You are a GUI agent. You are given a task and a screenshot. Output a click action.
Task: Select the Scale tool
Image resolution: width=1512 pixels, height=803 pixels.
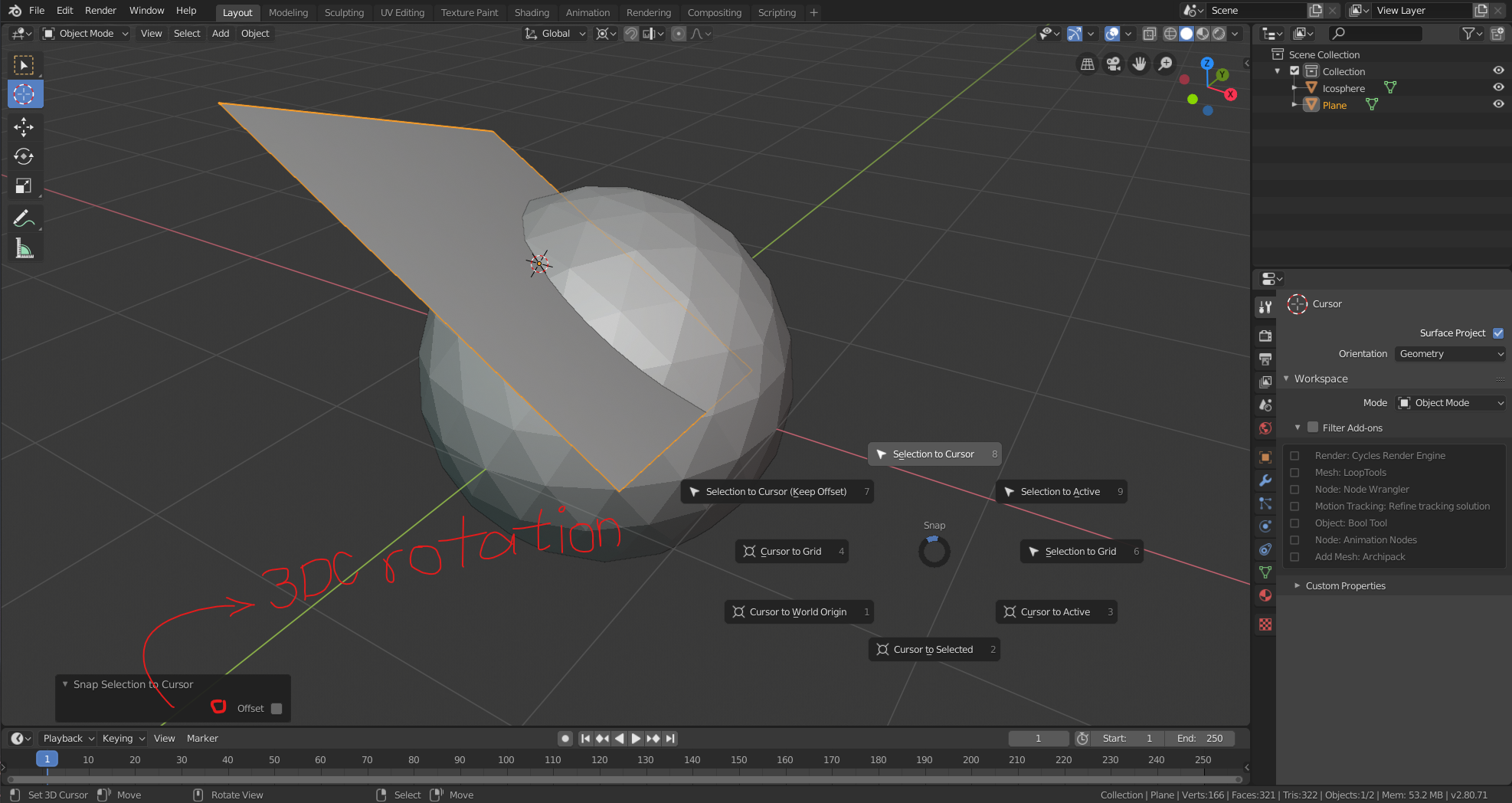coord(25,186)
